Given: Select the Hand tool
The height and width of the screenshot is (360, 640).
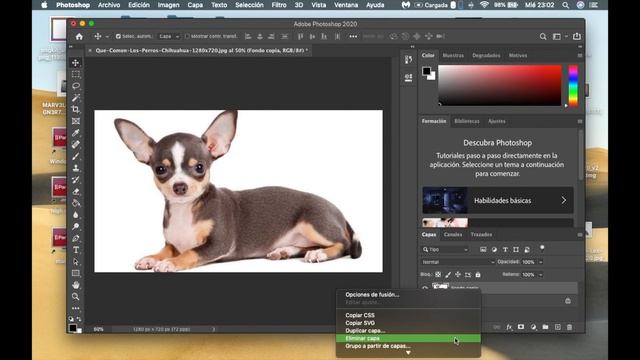Looking at the screenshot, I should click(x=76, y=285).
